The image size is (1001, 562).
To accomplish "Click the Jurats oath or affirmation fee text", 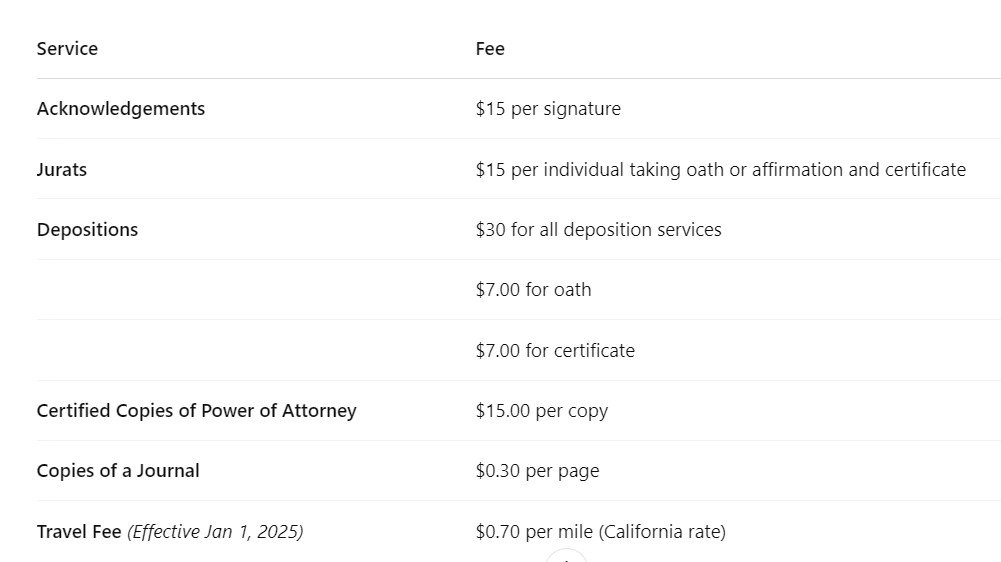I will pyautogui.click(x=721, y=170).
